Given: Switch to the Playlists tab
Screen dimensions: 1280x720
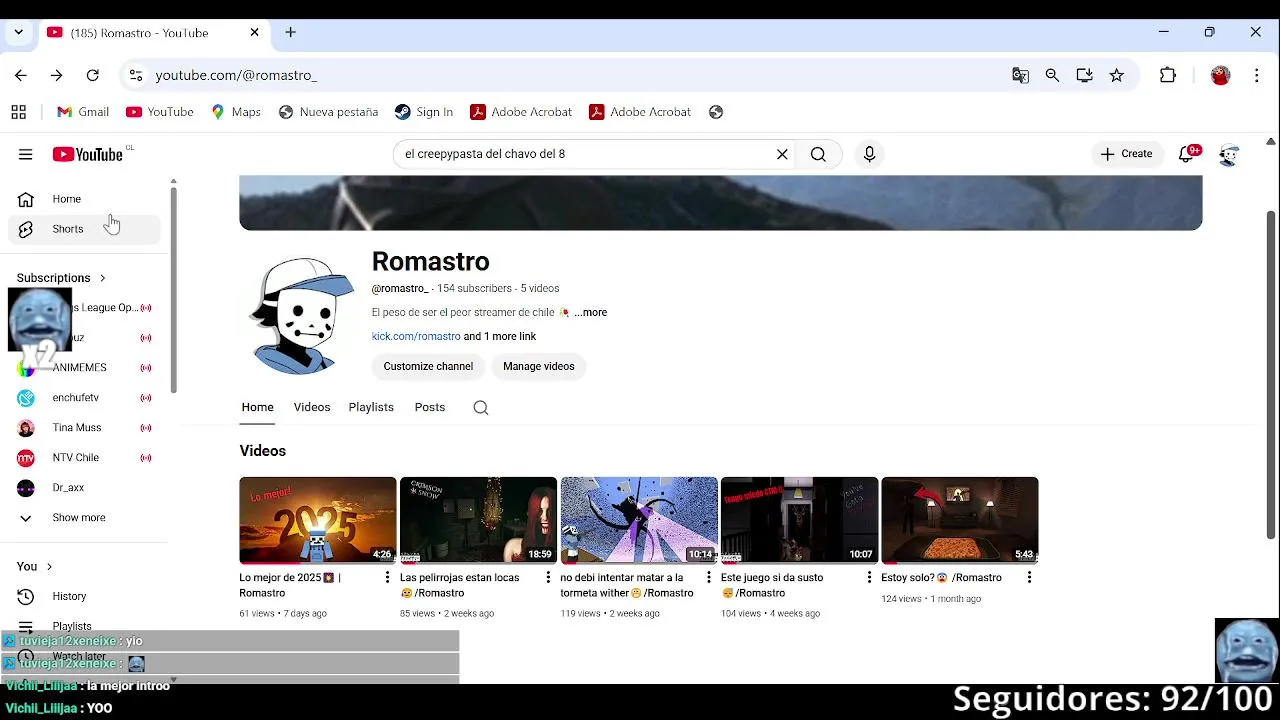Looking at the screenshot, I should 371,407.
